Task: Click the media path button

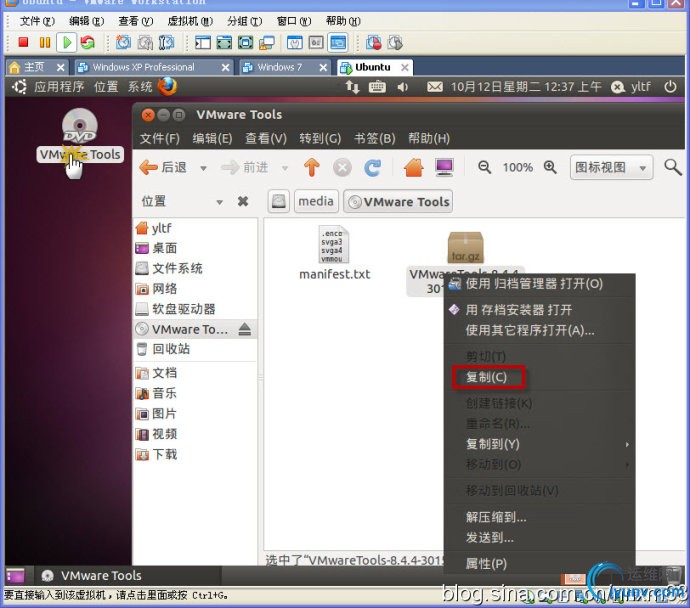Action: (316, 201)
